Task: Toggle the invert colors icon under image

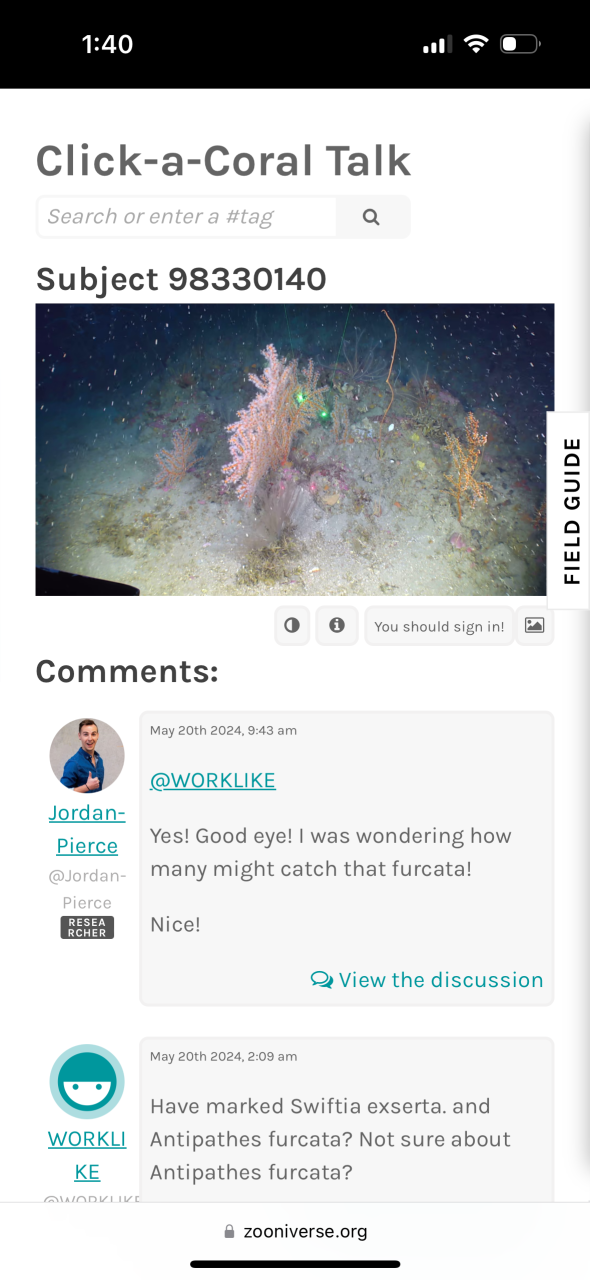Action: [x=292, y=626]
